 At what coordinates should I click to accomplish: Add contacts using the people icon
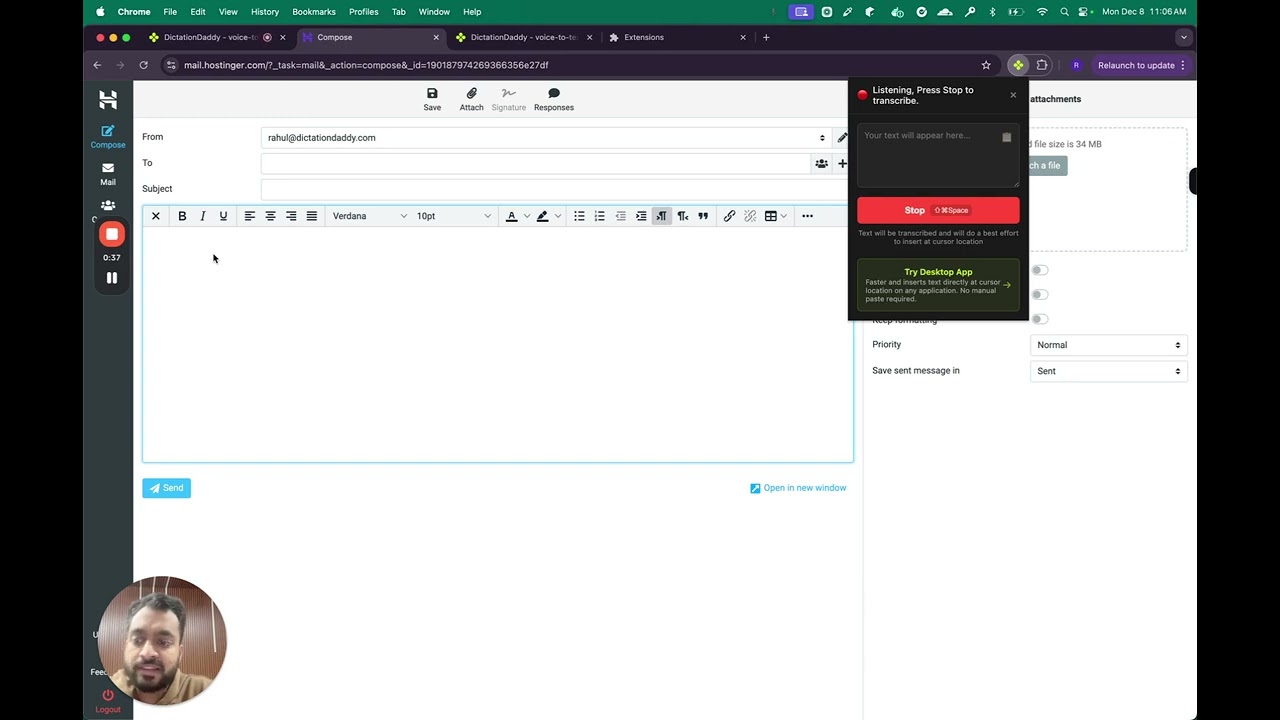821,163
